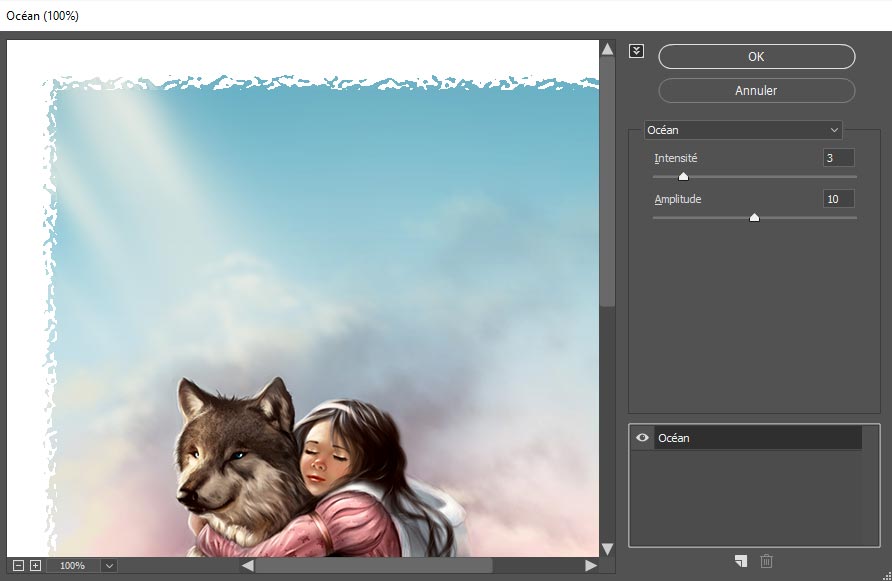Click the preview scroll down arrow
The image size is (892, 581).
click(607, 548)
